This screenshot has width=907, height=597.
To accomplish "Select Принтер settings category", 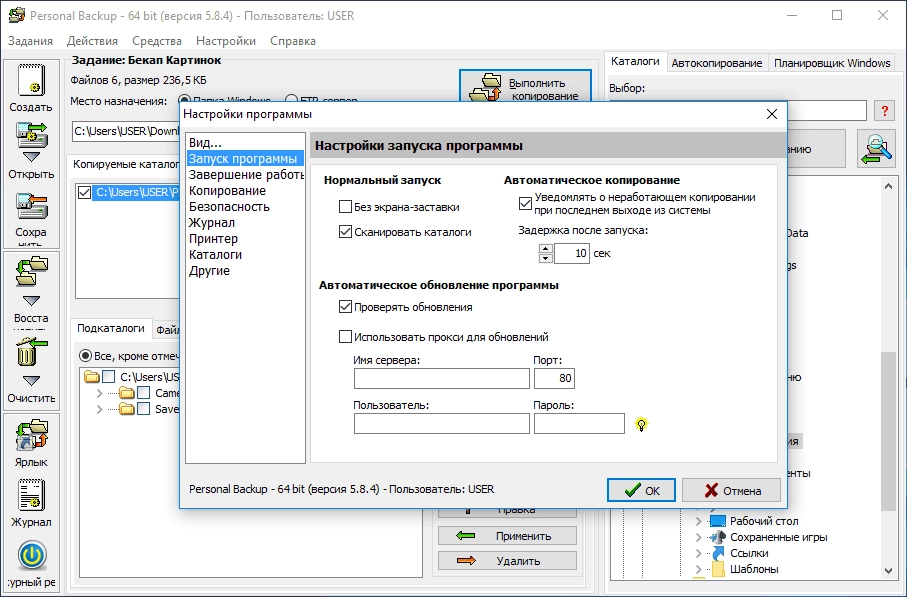I will point(245,238).
